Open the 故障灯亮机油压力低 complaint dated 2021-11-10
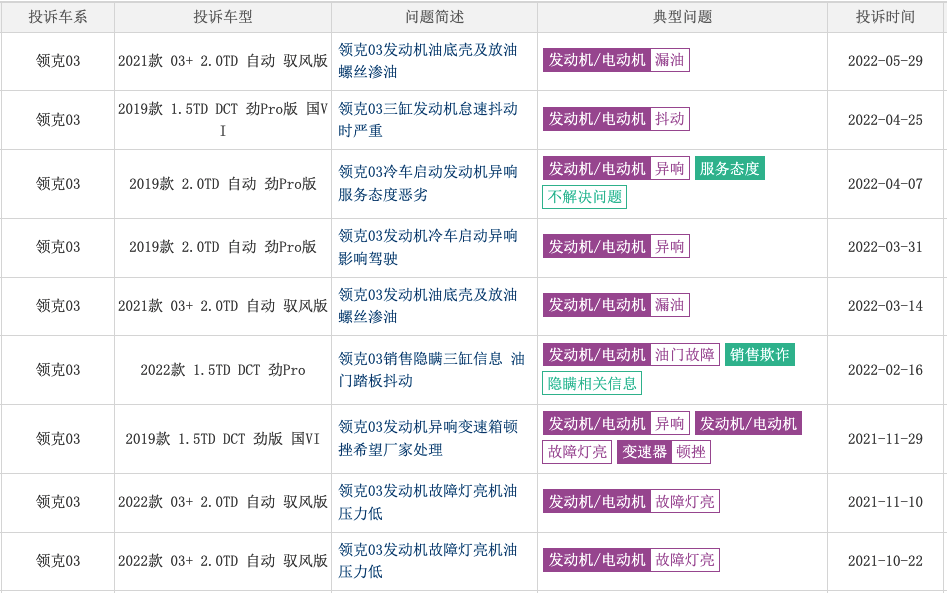 428,502
